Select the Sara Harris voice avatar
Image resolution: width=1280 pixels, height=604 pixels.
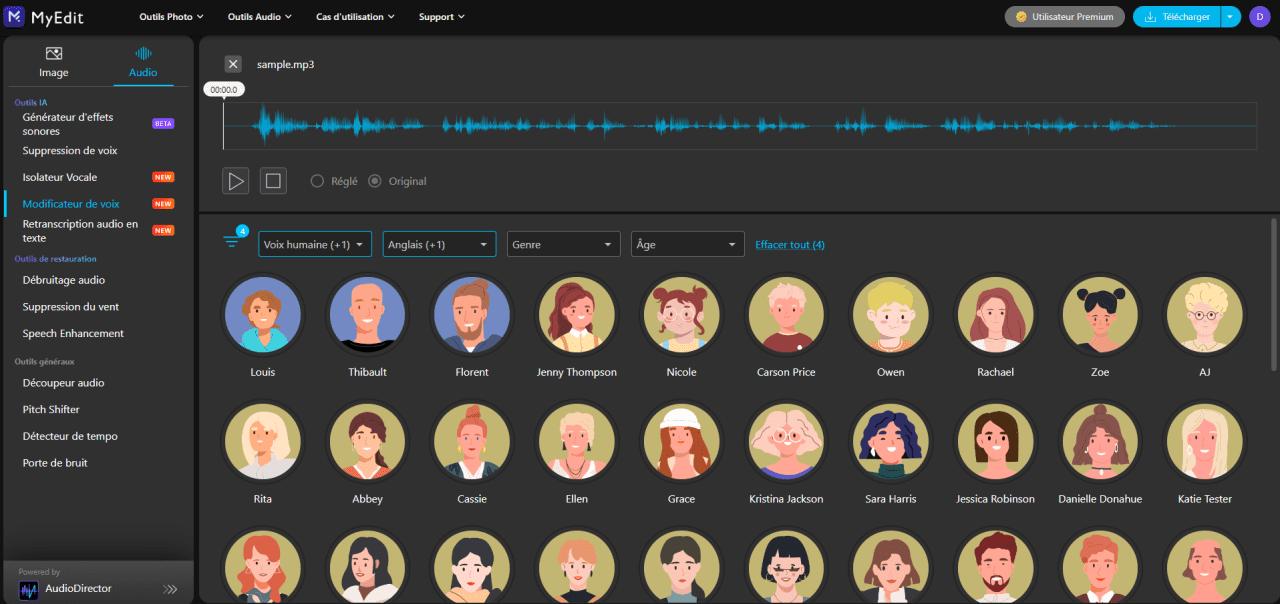point(890,441)
